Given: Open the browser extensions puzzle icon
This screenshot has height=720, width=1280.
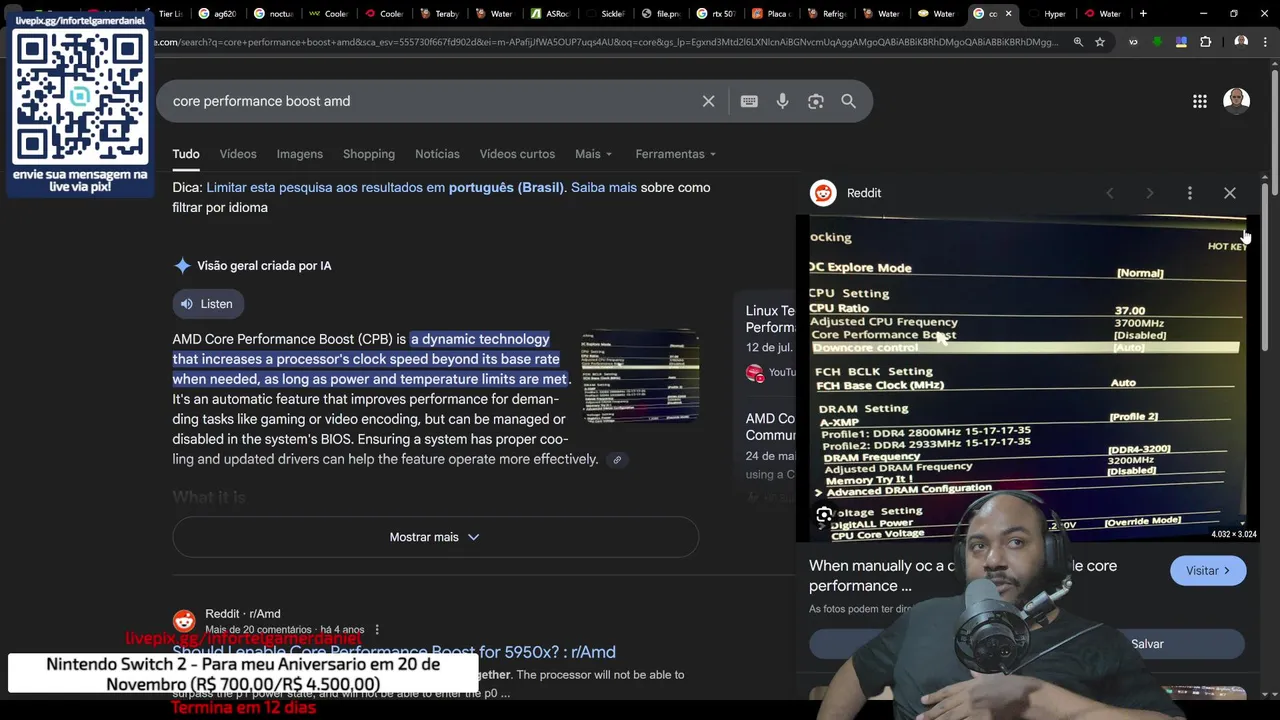Looking at the screenshot, I should [1205, 42].
